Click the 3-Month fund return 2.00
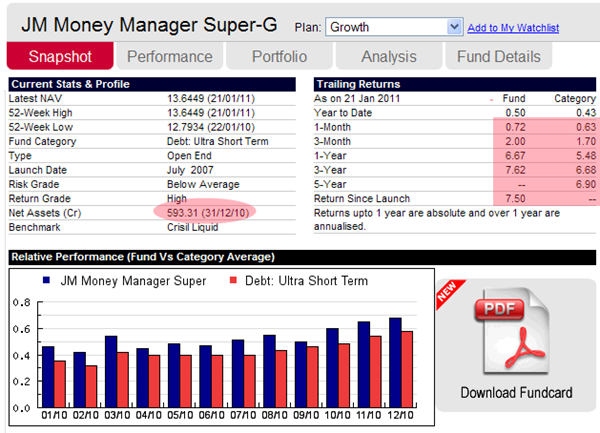The image size is (600, 433). (x=515, y=141)
